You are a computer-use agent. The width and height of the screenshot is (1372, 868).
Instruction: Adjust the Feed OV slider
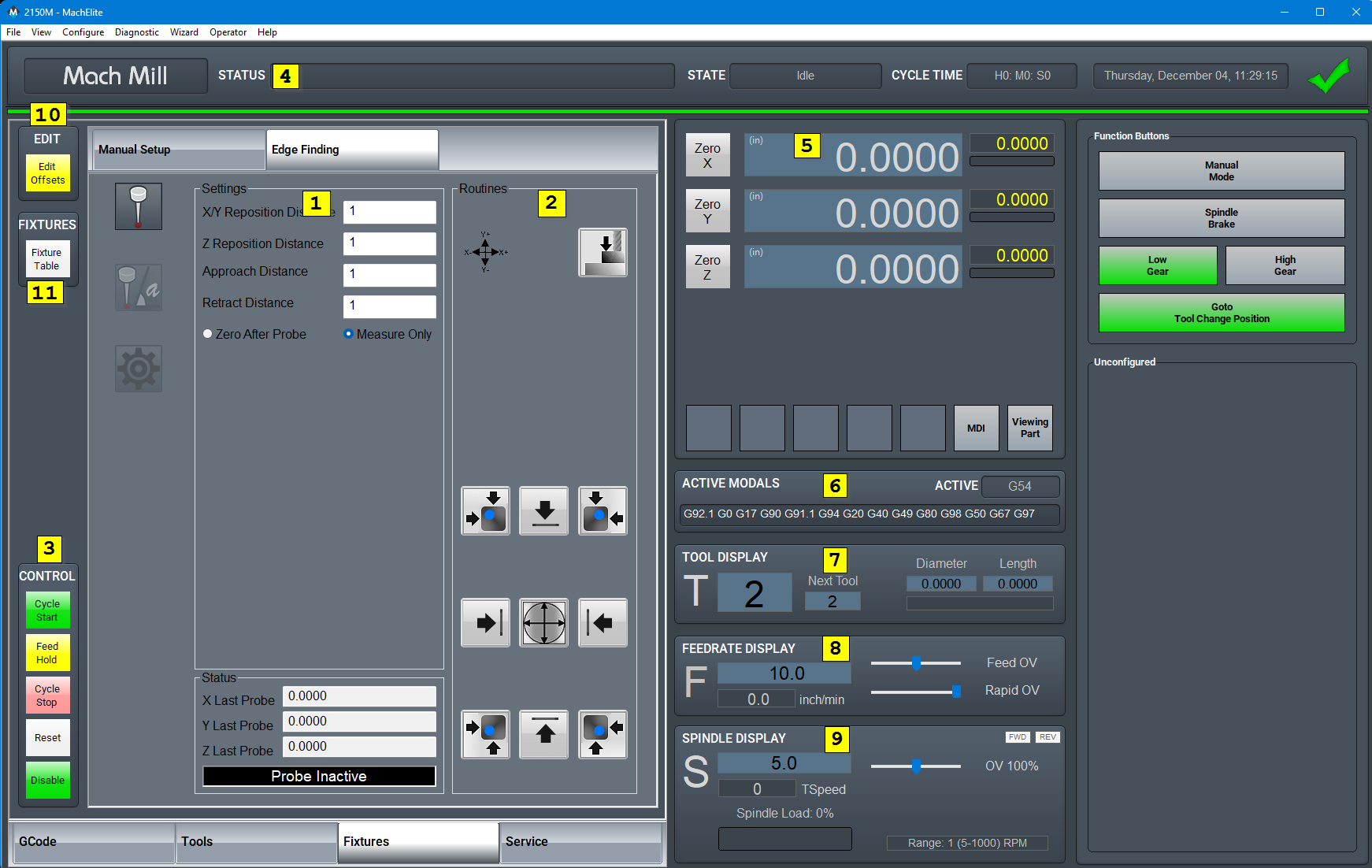916,663
